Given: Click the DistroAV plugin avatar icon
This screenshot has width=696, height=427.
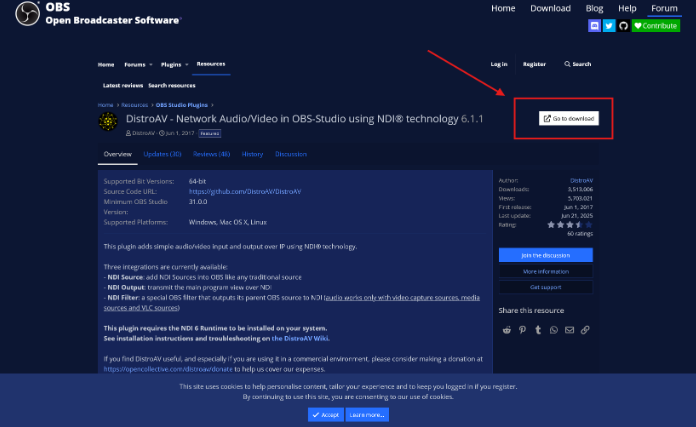Looking at the screenshot, I should click(x=108, y=122).
